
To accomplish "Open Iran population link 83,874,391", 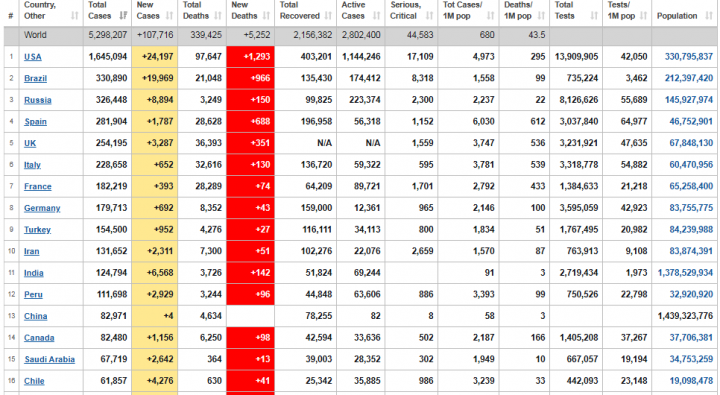I will pyautogui.click(x=691, y=251).
